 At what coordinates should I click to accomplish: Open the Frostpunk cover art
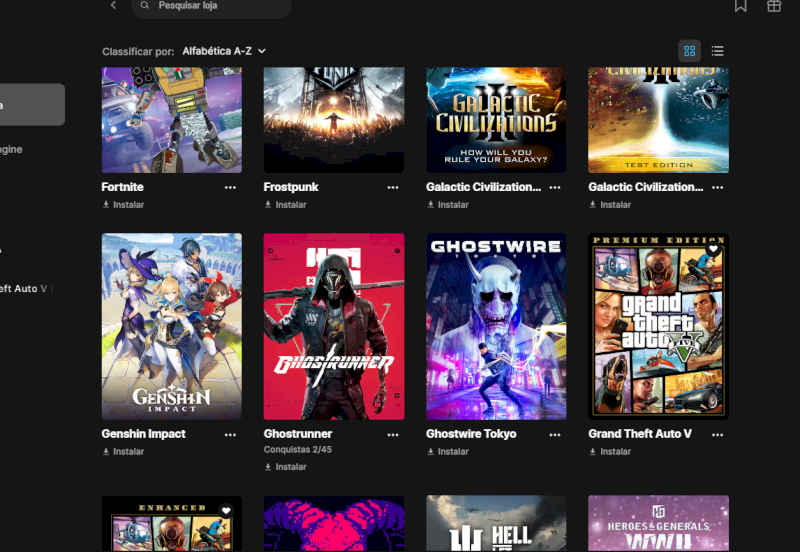[x=334, y=120]
